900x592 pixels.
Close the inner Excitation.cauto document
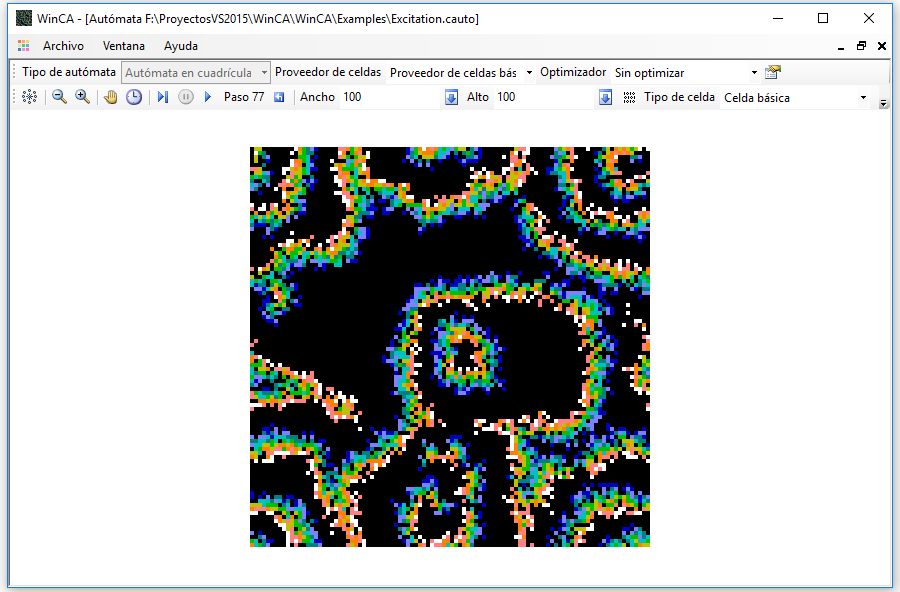tap(882, 46)
